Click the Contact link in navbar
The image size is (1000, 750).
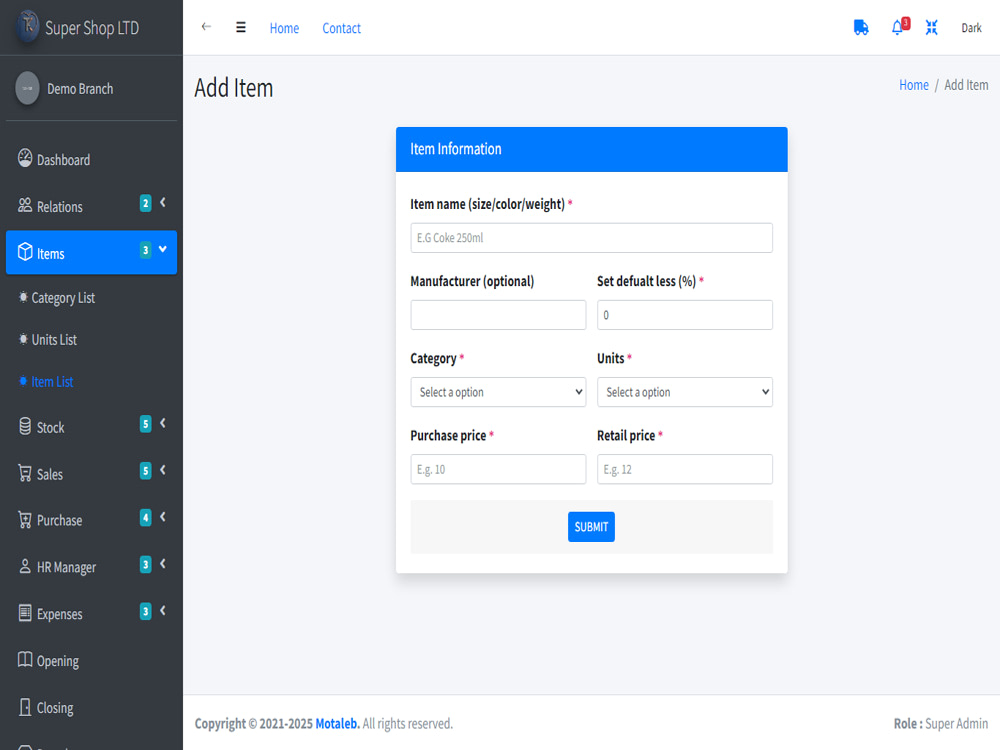point(341,28)
